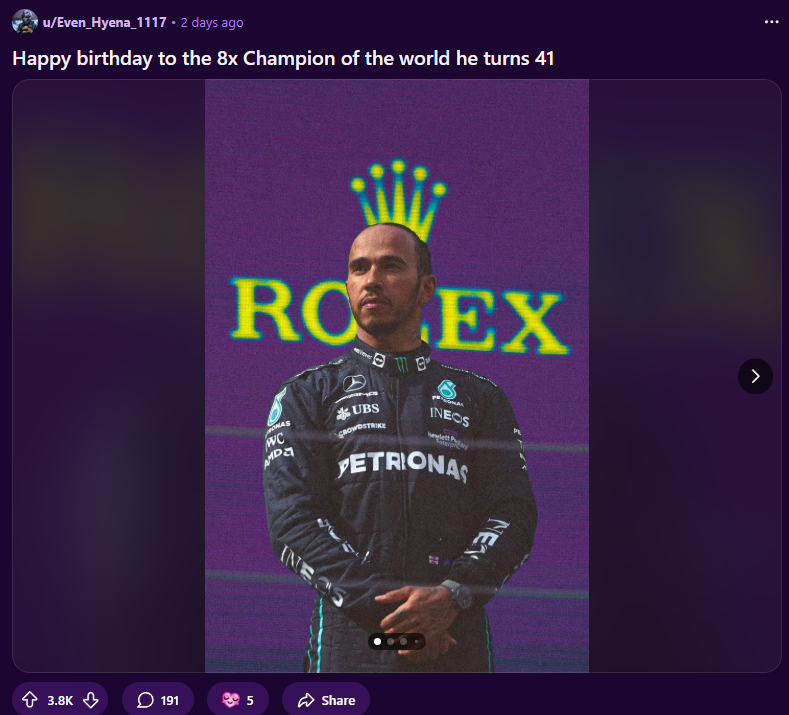Click the share arrow icon

306,700
